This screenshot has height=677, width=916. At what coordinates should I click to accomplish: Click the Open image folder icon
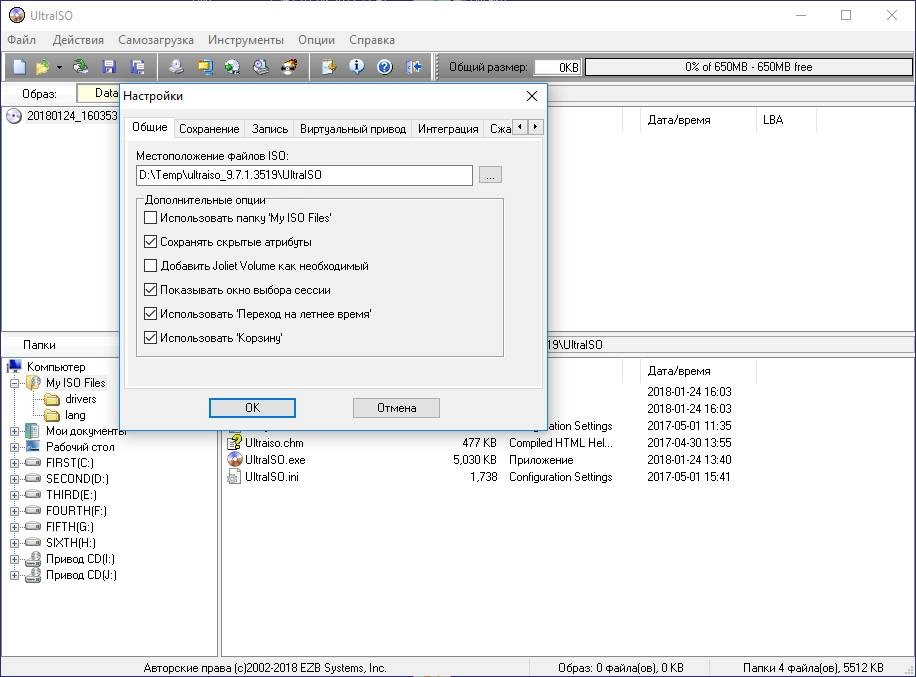(42, 67)
